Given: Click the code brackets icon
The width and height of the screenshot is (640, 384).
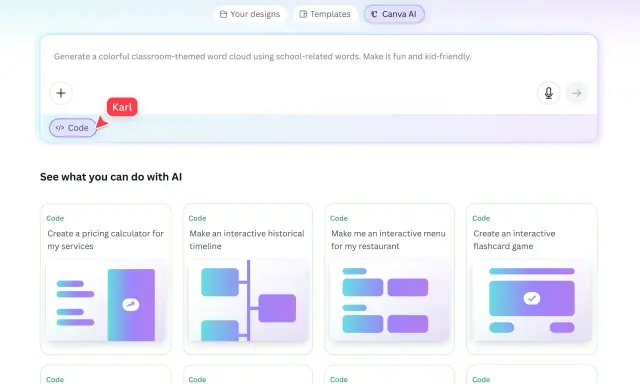Looking at the screenshot, I should click(x=60, y=128).
